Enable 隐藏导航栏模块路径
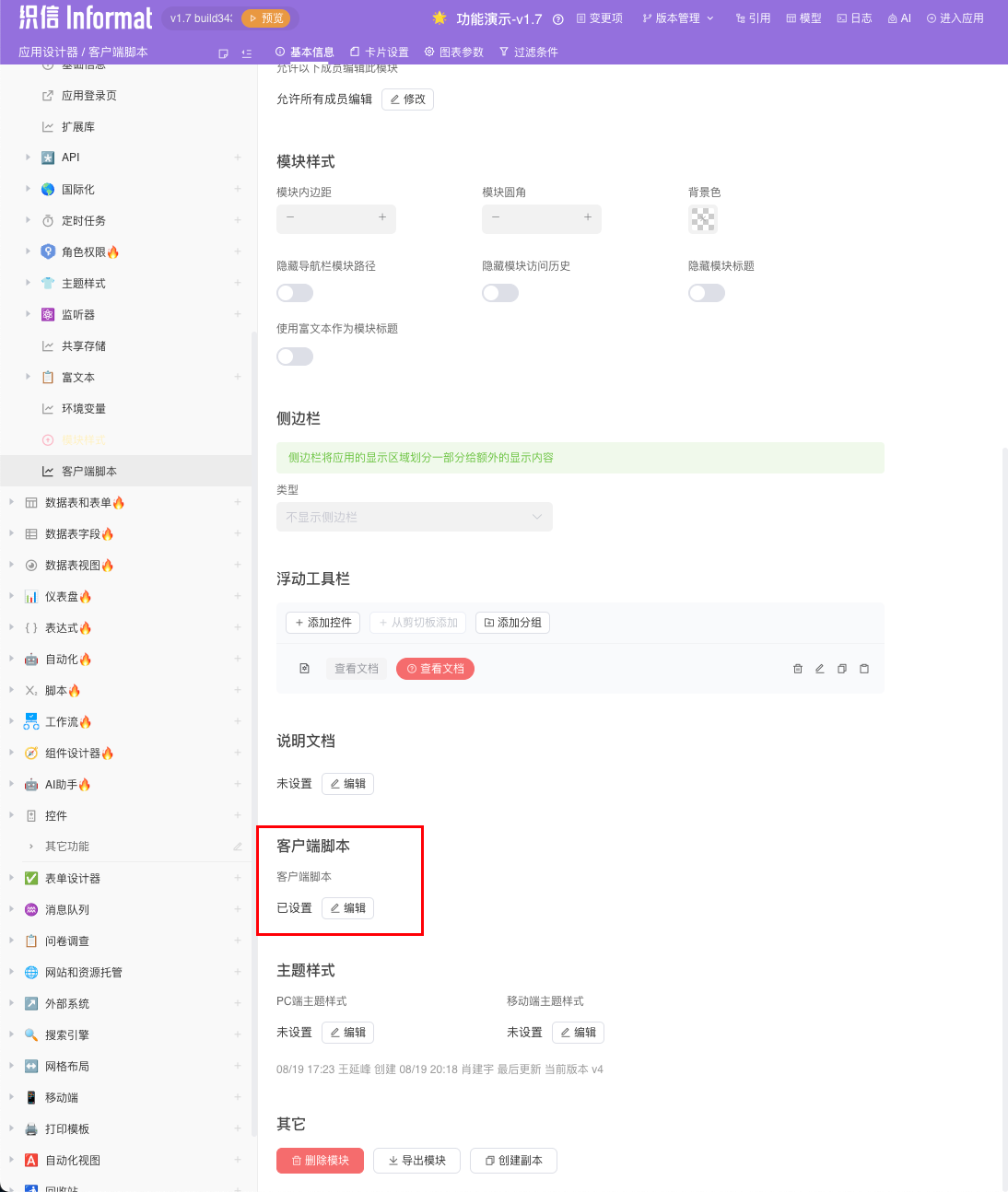Screen dimensions: 1008x1192 [294, 292]
